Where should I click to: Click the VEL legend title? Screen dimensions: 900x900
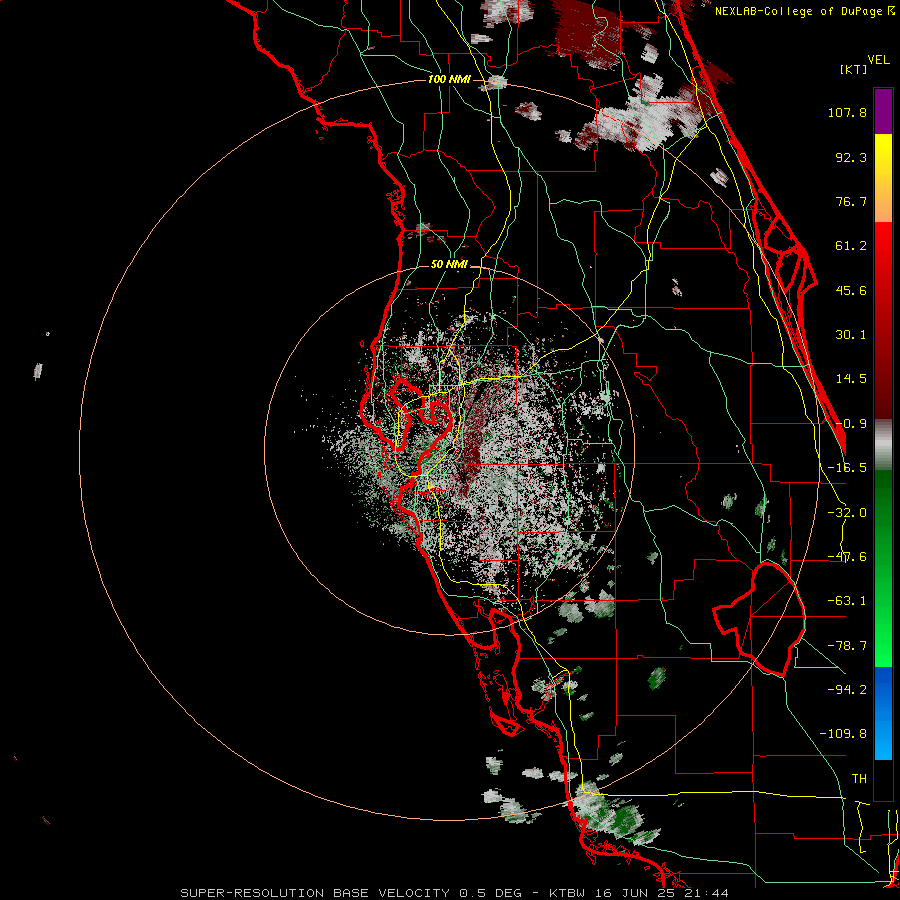tap(878, 60)
